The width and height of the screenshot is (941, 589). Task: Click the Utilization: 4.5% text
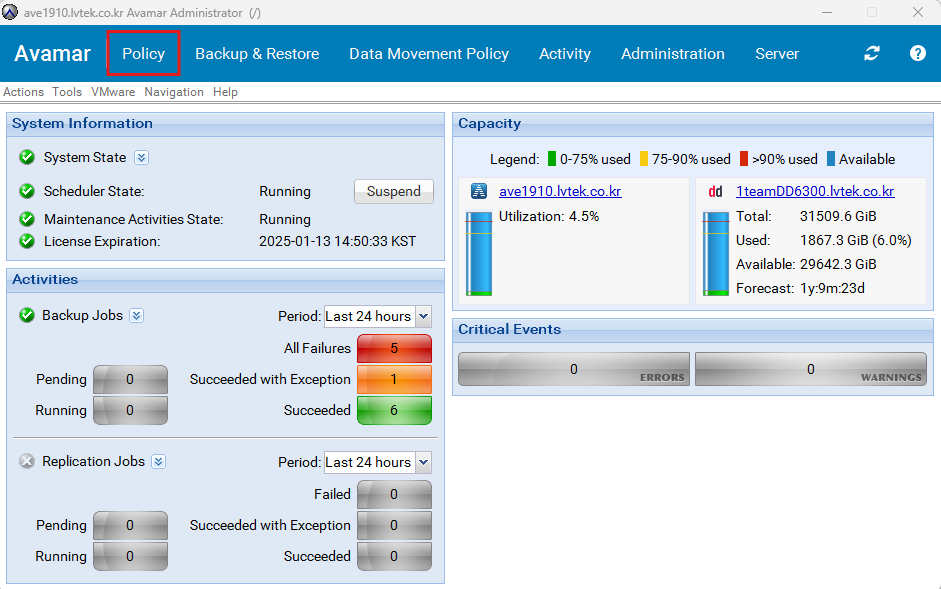tap(549, 216)
